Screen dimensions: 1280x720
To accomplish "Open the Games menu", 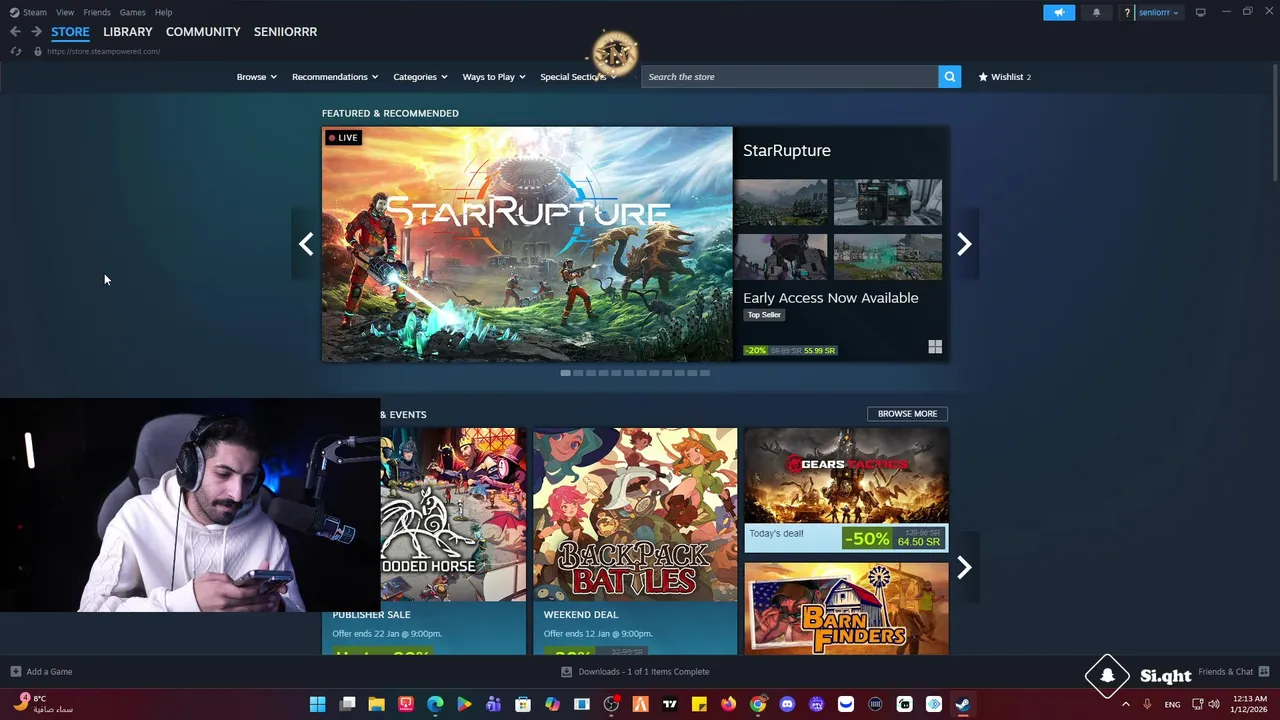I will 132,12.
